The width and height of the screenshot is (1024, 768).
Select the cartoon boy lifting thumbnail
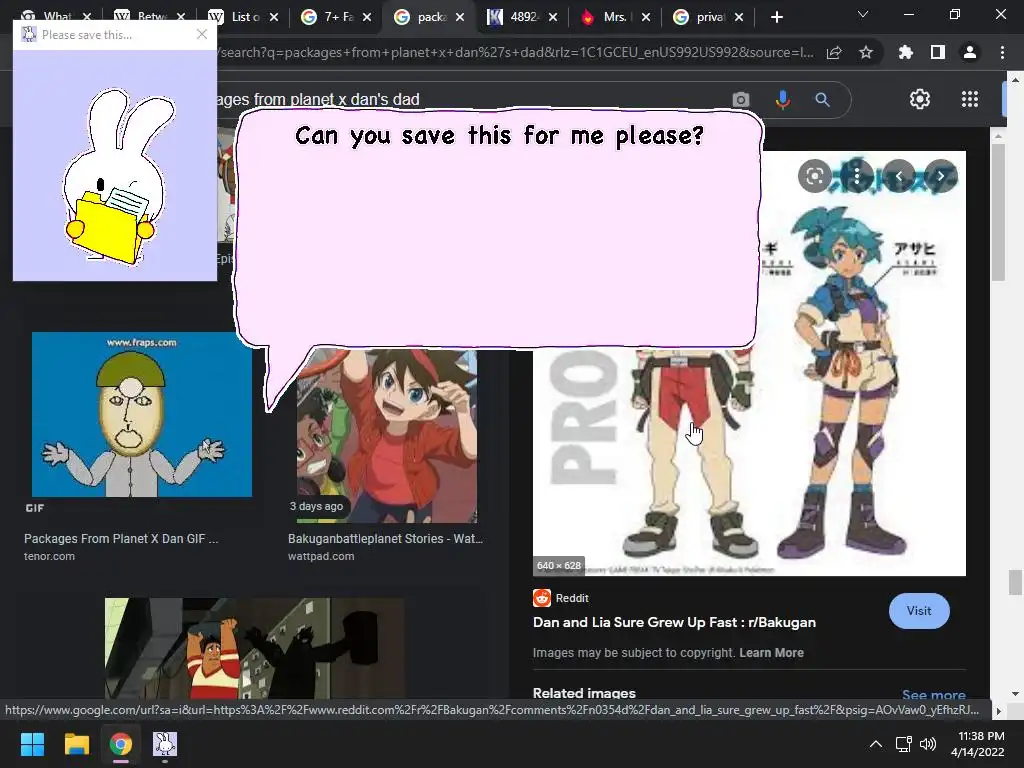click(255, 648)
